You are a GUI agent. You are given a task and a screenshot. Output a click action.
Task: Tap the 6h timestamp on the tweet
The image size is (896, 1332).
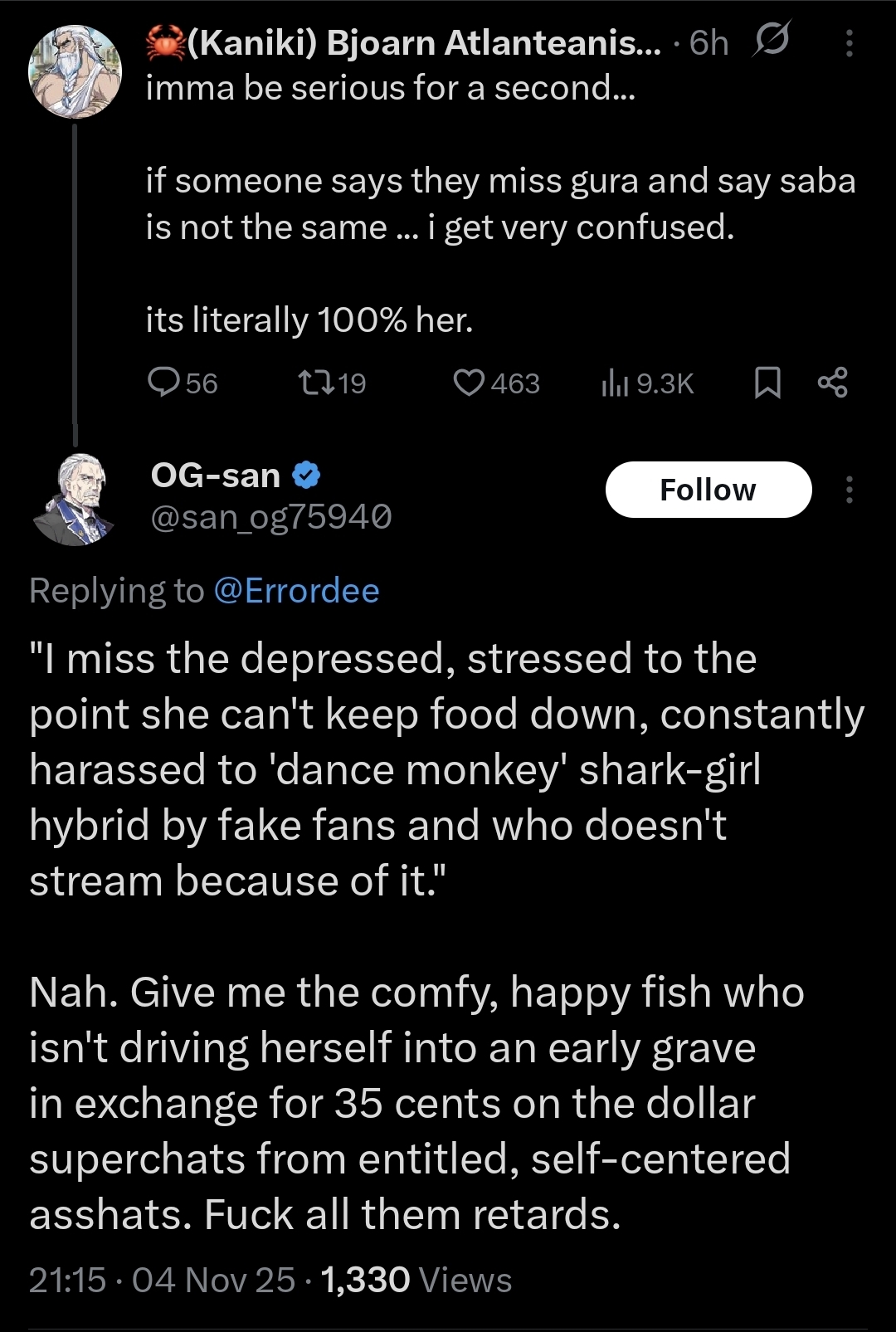(709, 43)
